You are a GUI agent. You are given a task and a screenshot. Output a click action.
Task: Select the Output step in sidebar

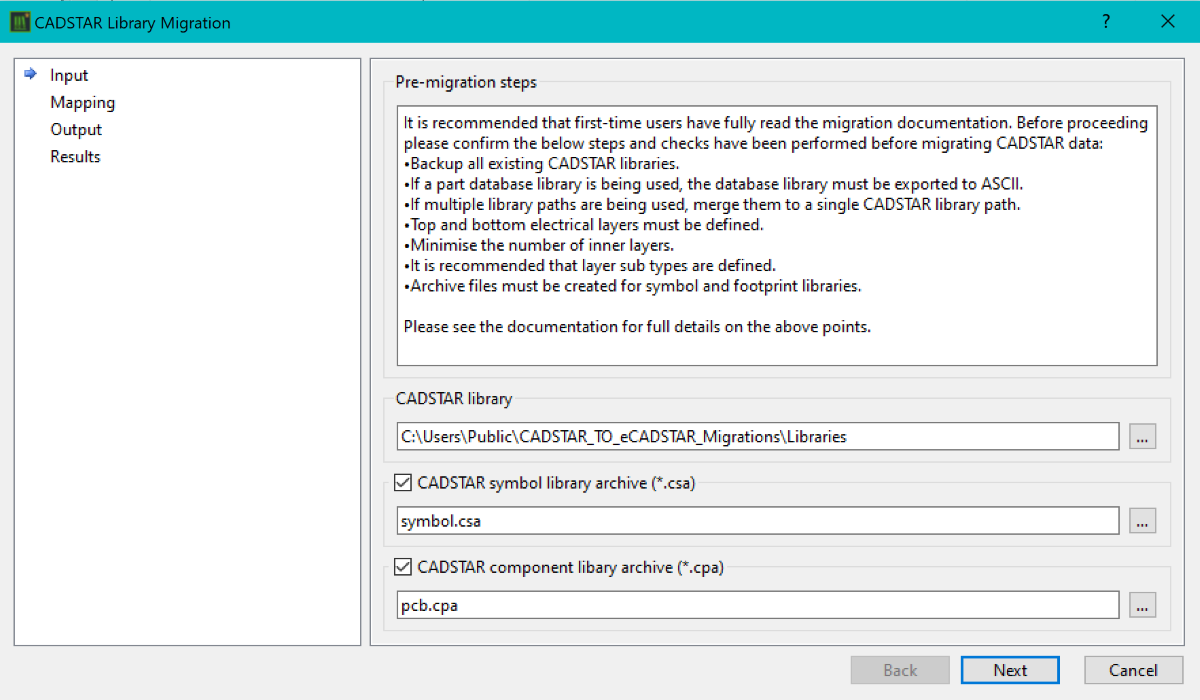click(76, 129)
